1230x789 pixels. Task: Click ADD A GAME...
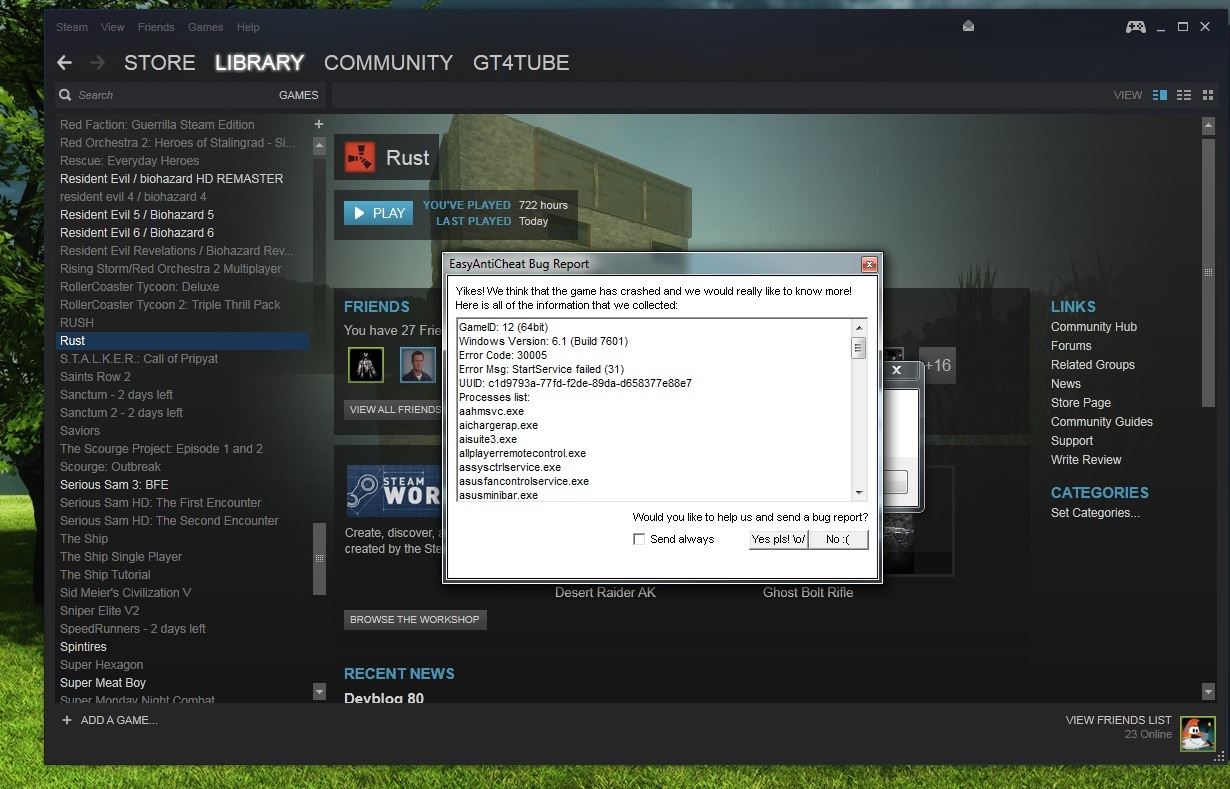tap(119, 720)
